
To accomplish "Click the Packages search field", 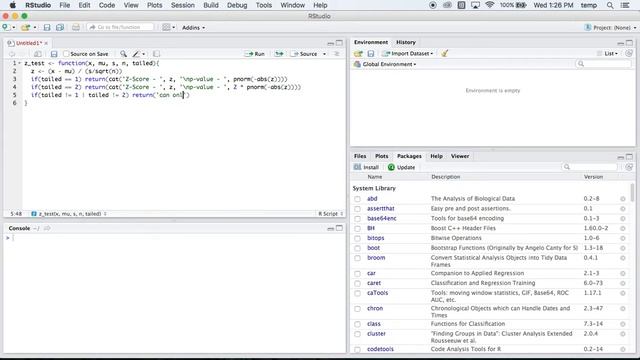I will [x=590, y=167].
